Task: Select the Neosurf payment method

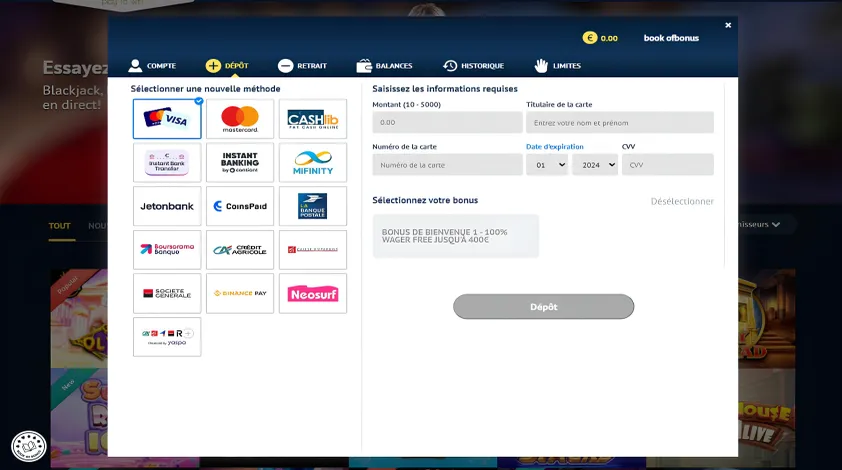Action: tap(313, 293)
